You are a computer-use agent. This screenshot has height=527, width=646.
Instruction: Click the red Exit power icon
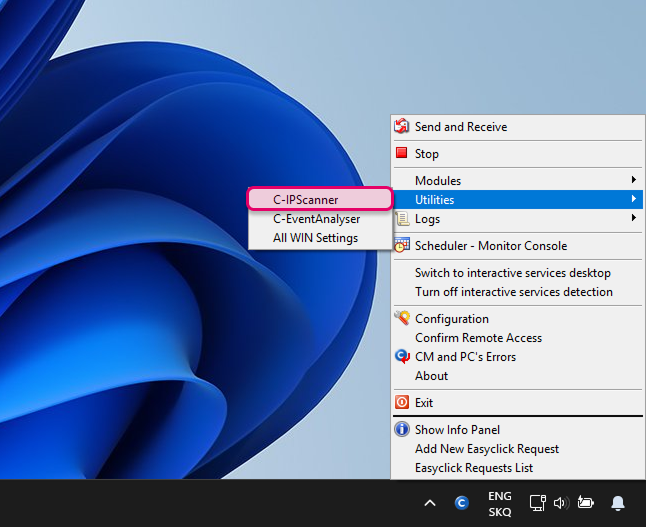click(402, 402)
